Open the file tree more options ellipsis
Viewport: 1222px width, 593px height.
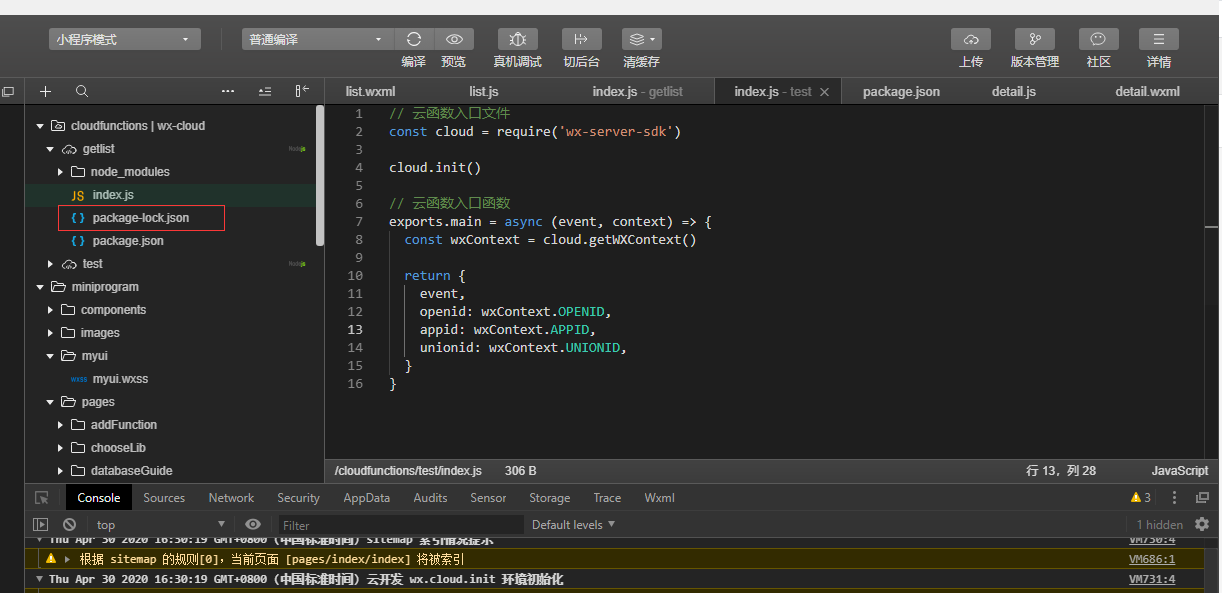click(x=228, y=91)
